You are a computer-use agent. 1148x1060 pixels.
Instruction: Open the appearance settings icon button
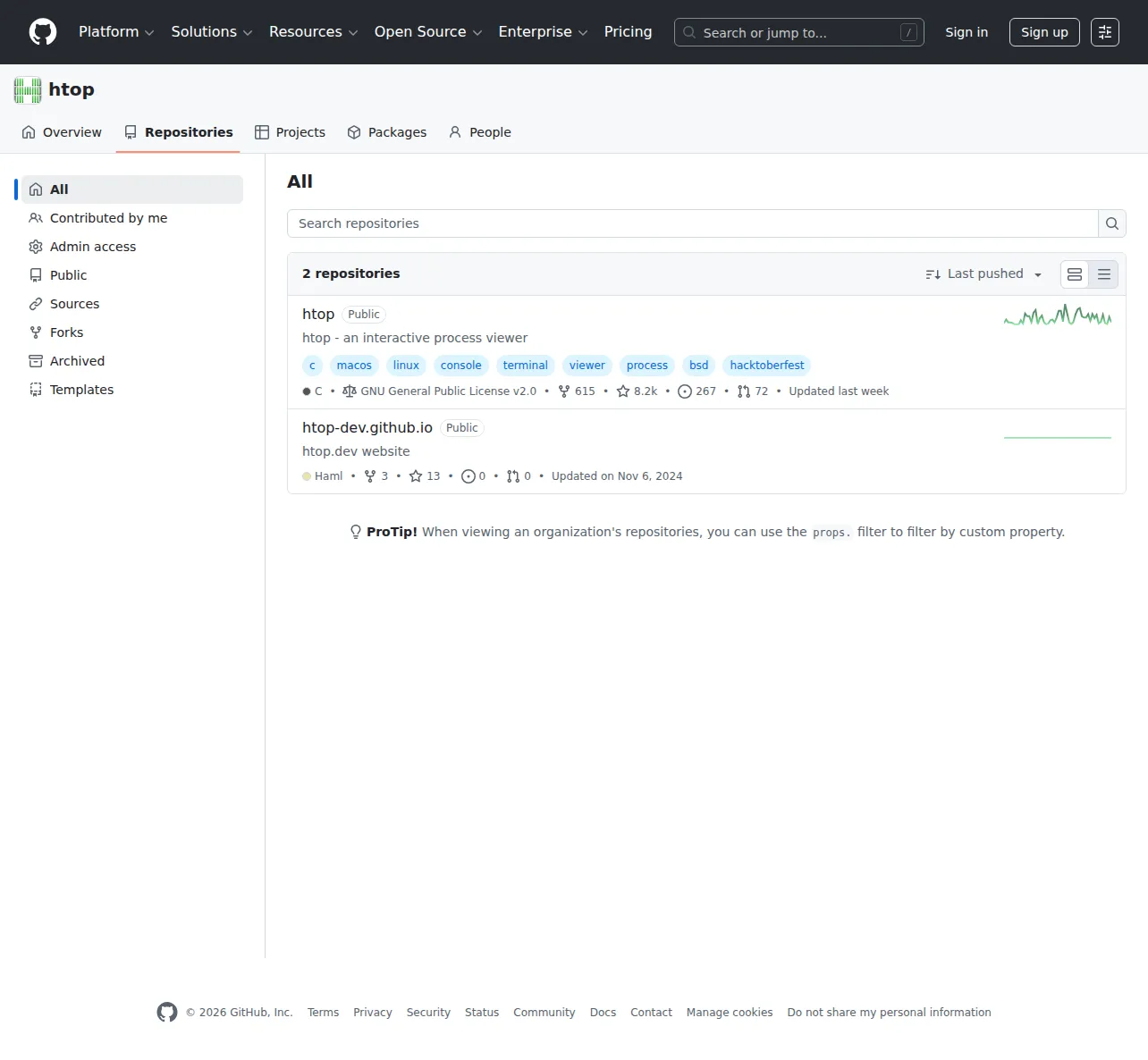(1105, 32)
